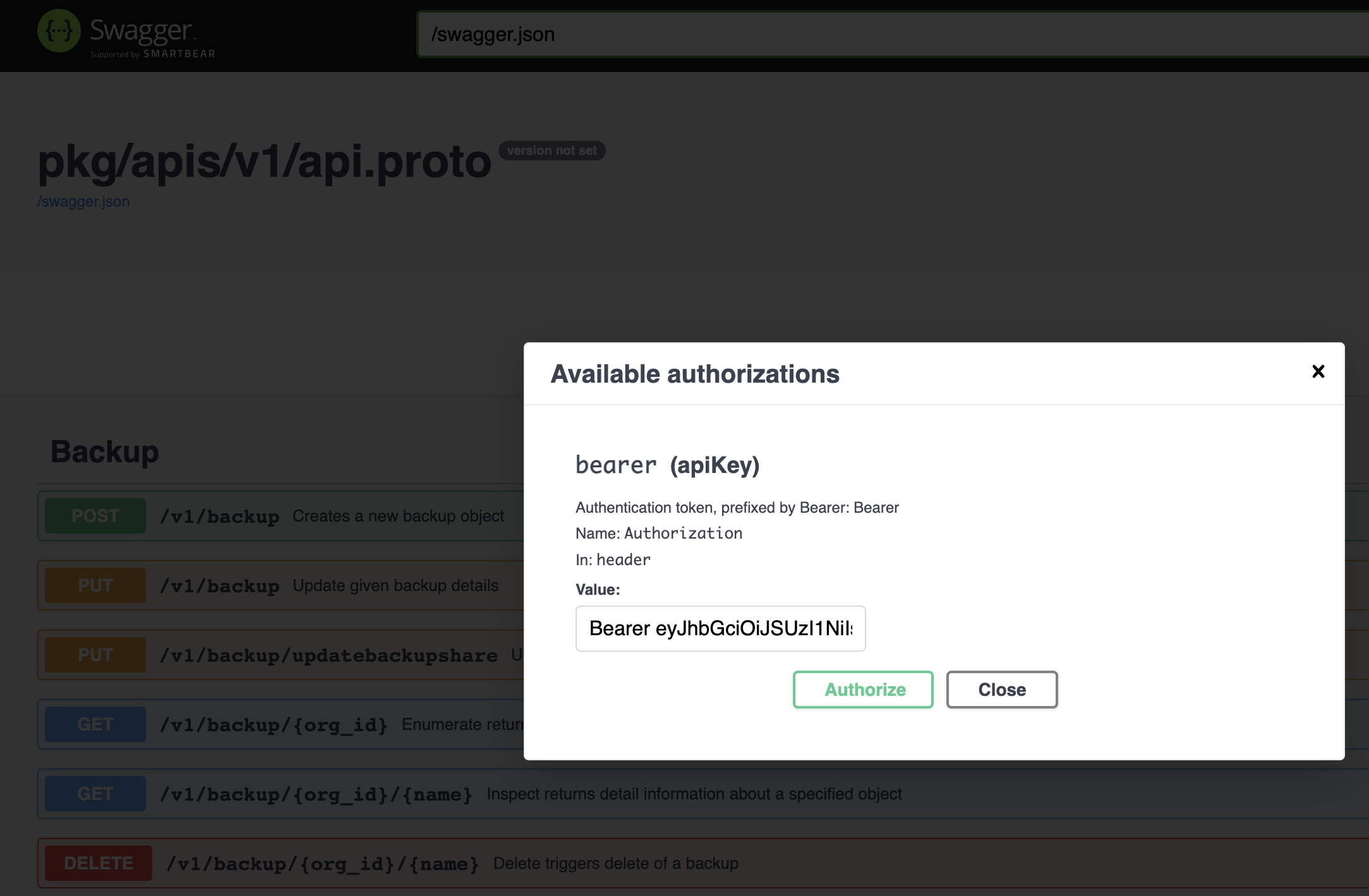Collapse the Backup section header

[x=105, y=452]
